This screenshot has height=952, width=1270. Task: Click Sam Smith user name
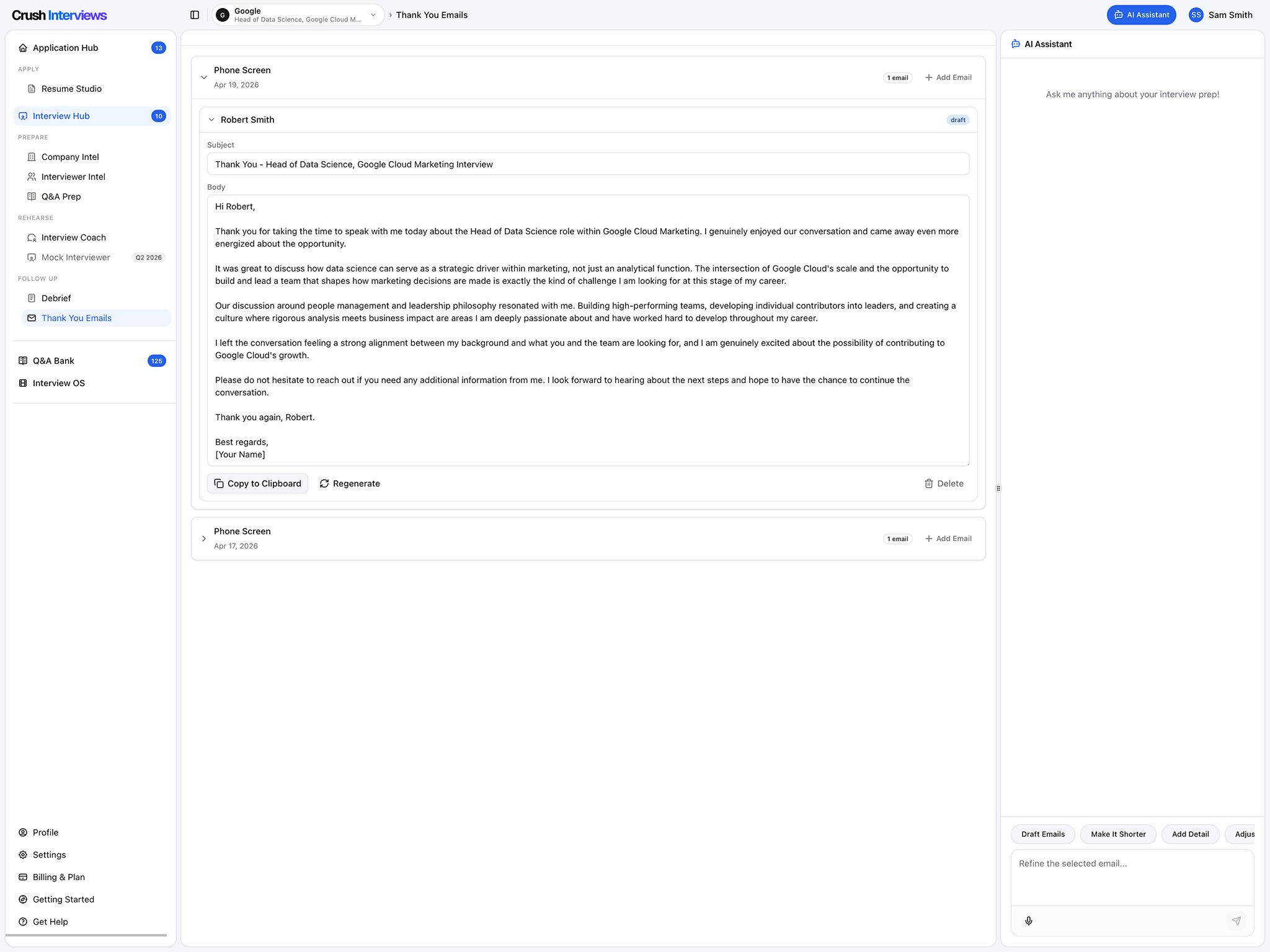pos(1230,15)
